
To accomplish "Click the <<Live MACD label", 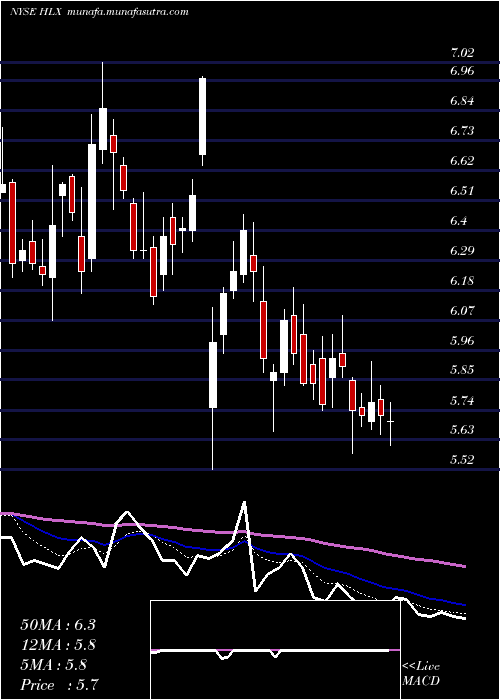I will (x=421, y=674).
